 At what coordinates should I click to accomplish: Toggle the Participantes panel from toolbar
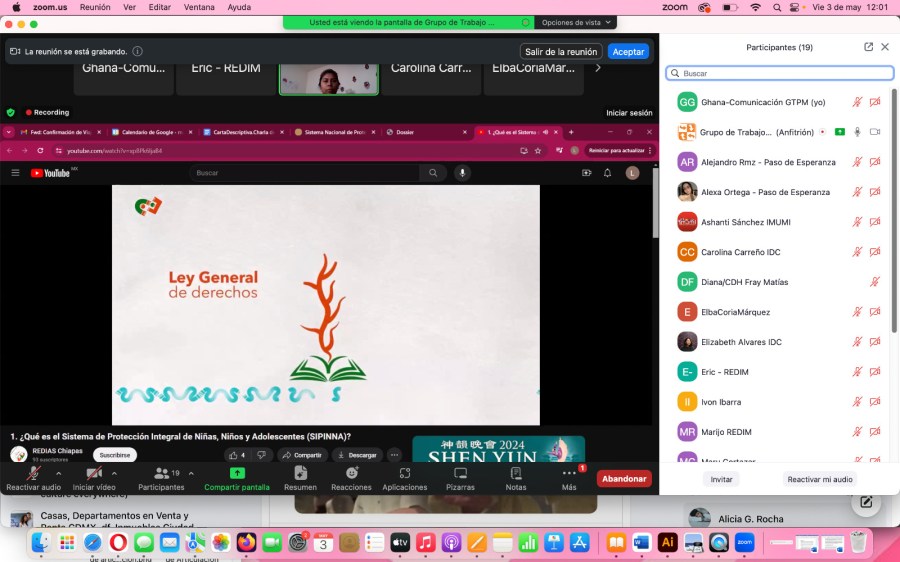click(160, 473)
